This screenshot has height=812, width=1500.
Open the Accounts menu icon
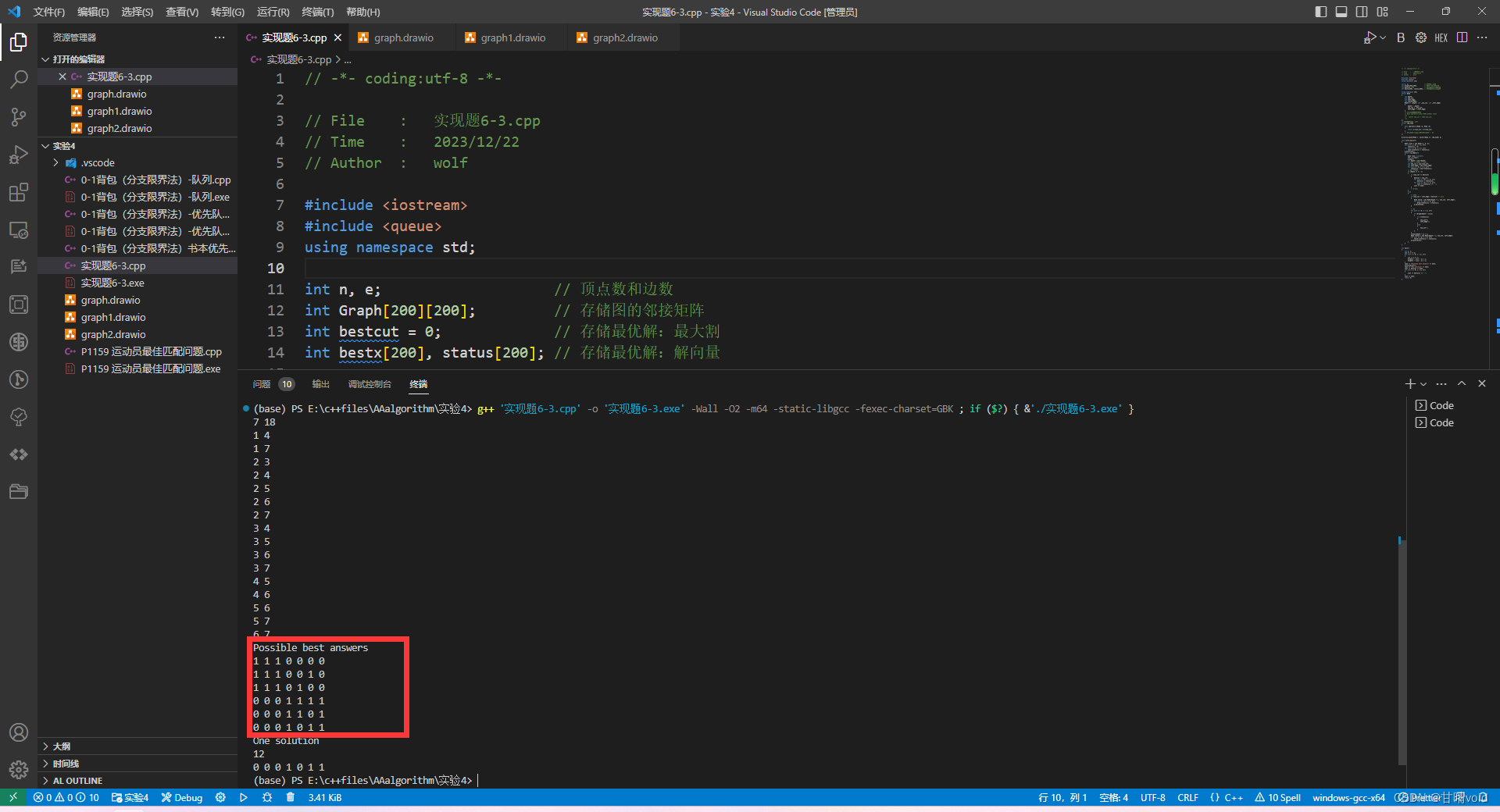click(x=19, y=732)
